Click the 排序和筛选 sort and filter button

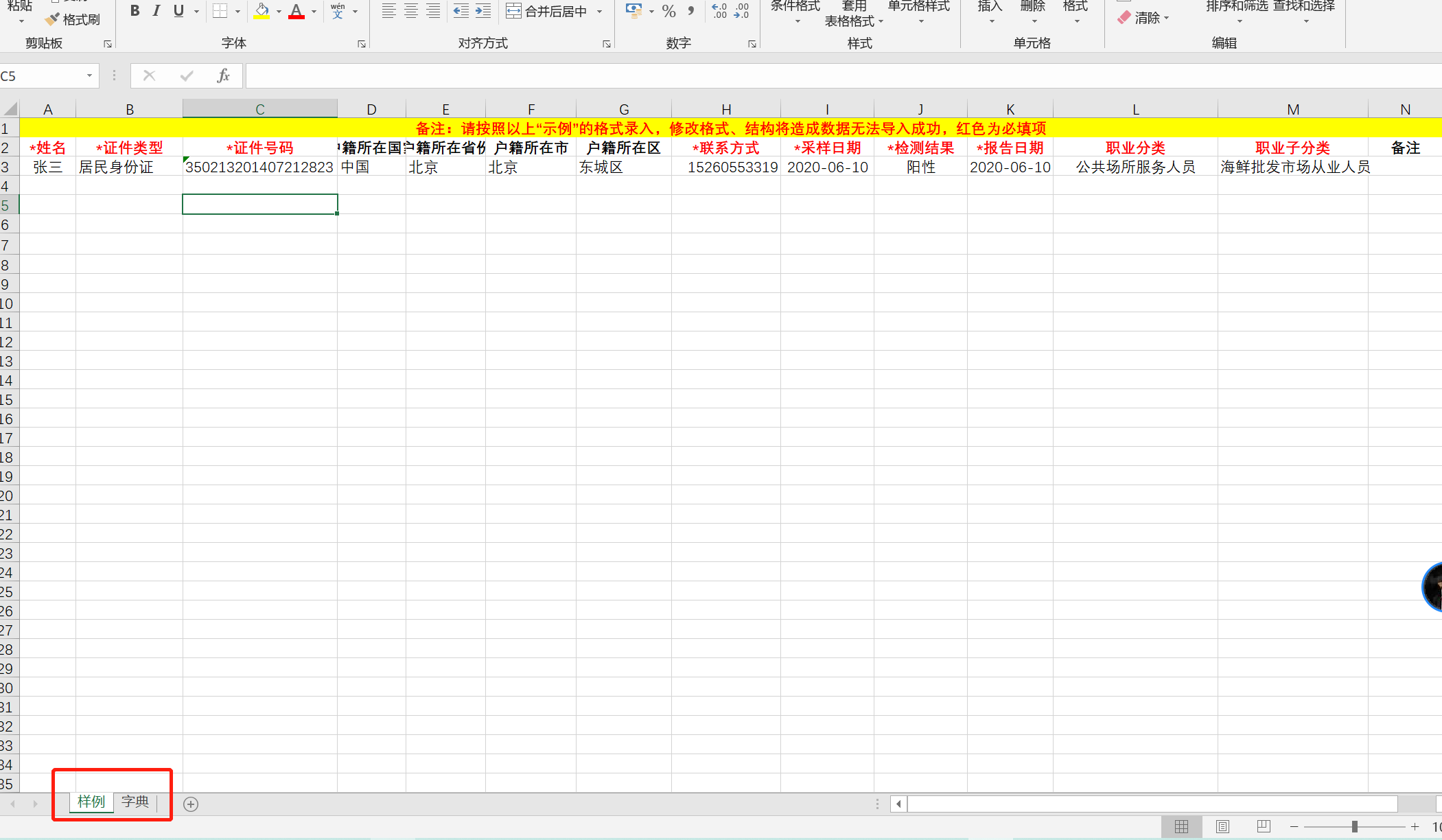point(1237,10)
